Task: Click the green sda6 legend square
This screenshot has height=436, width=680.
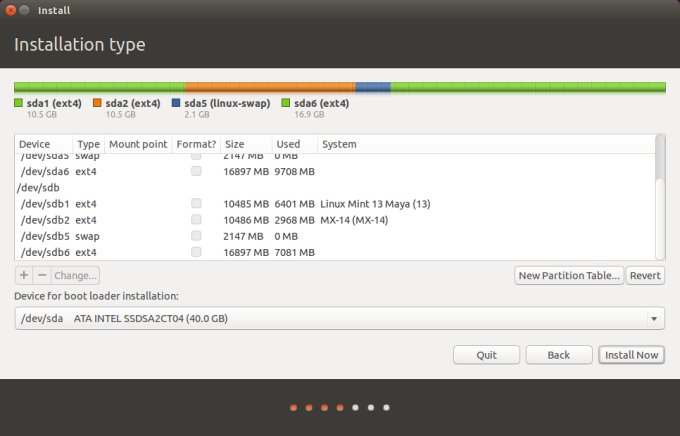Action: [286, 103]
